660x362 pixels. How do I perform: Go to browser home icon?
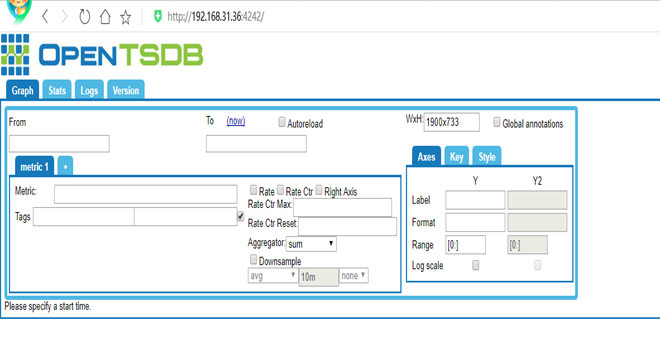click(x=105, y=17)
